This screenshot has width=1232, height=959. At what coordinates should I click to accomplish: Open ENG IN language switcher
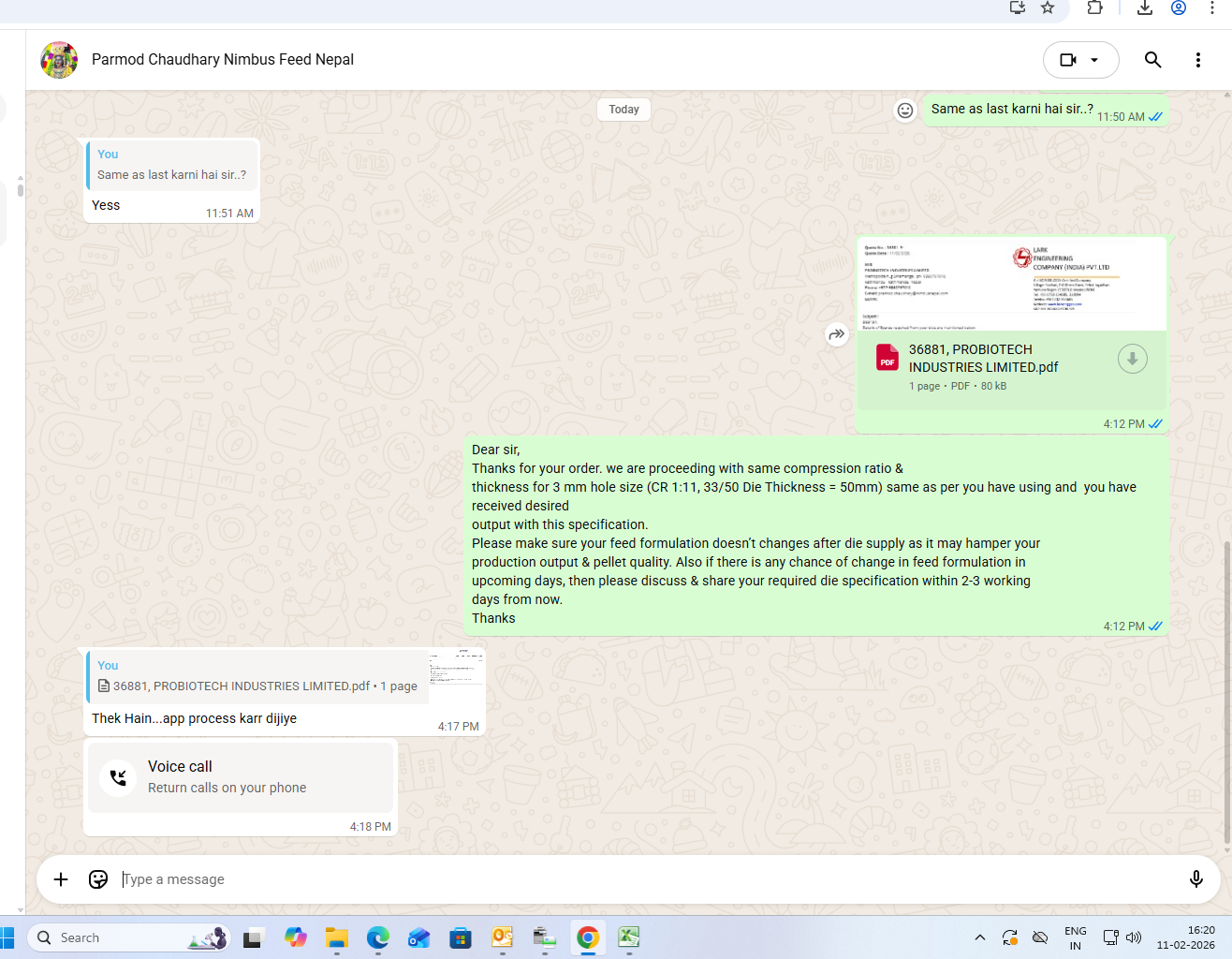coord(1075,937)
